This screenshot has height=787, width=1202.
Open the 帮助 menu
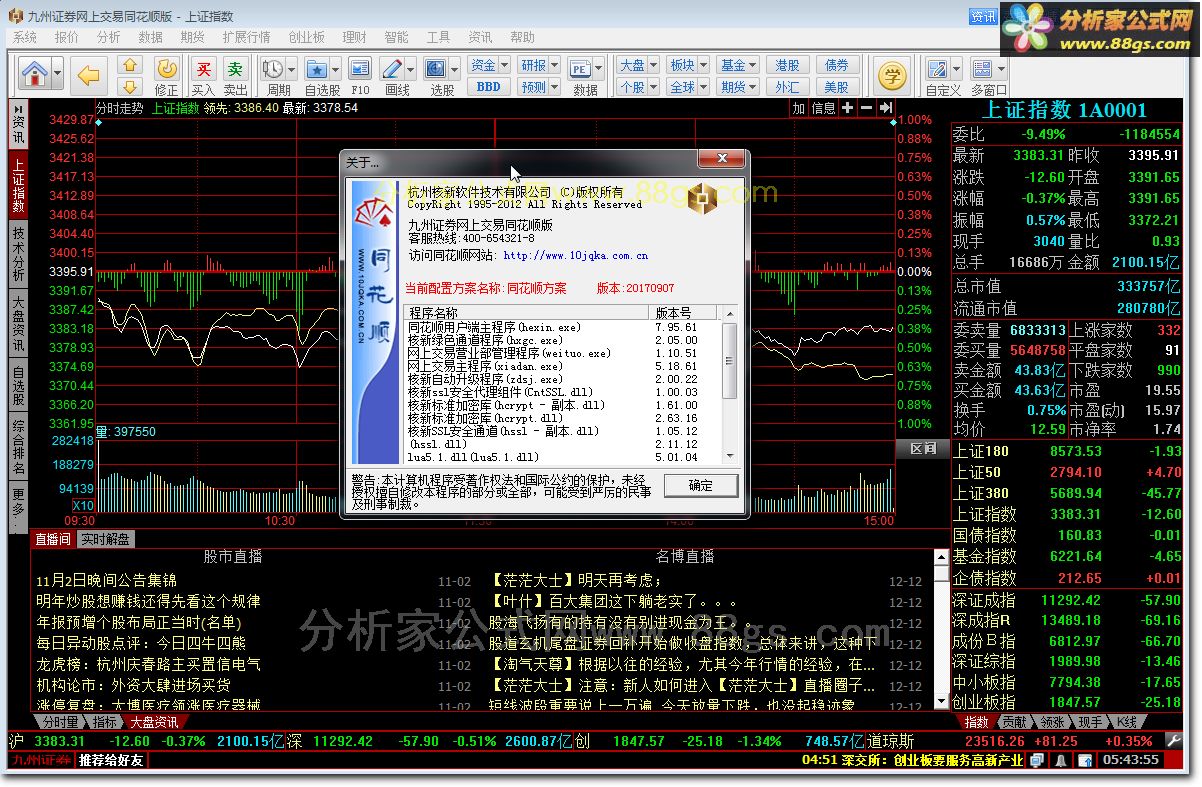pyautogui.click(x=522, y=37)
